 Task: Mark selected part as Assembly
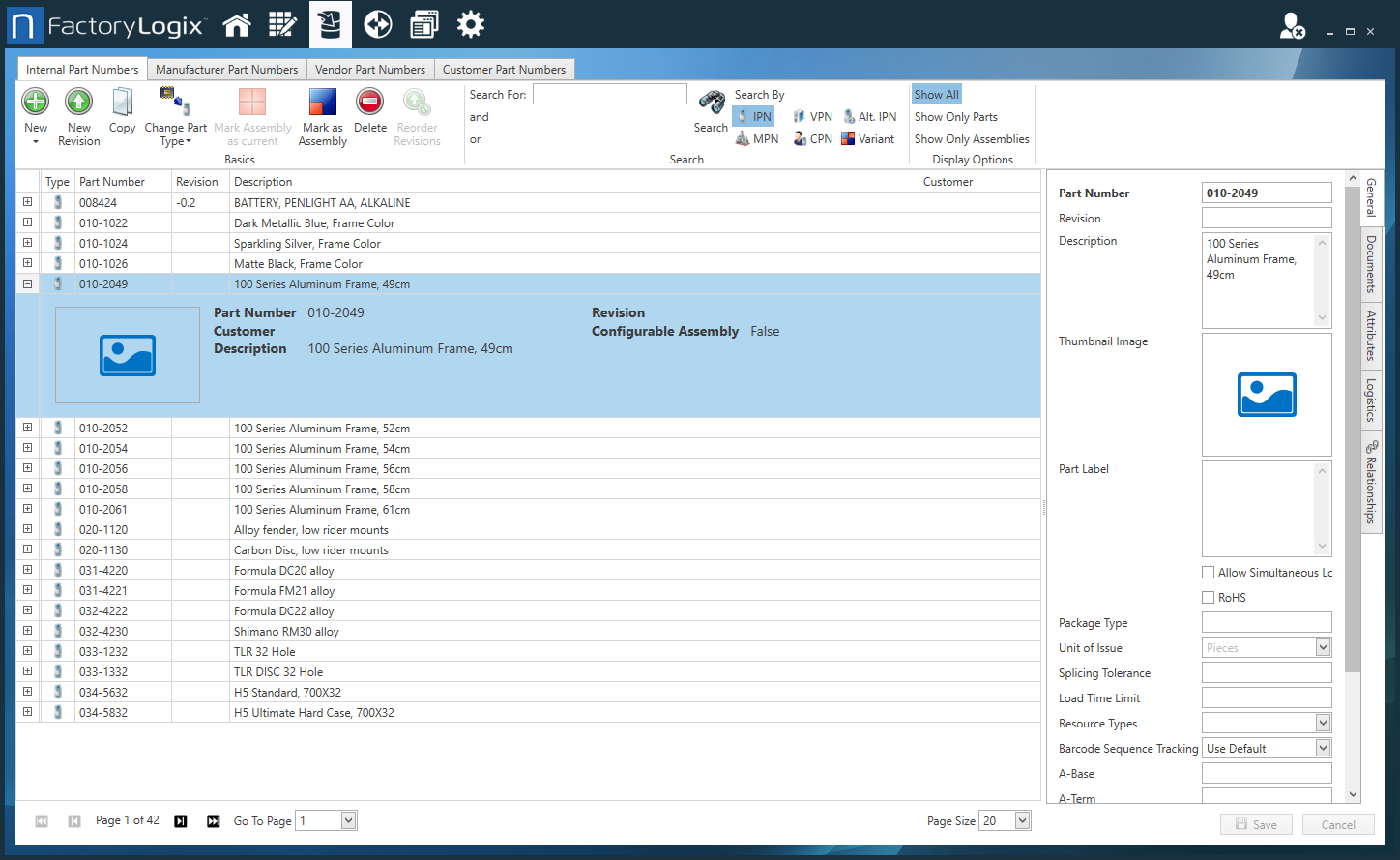pos(322,113)
